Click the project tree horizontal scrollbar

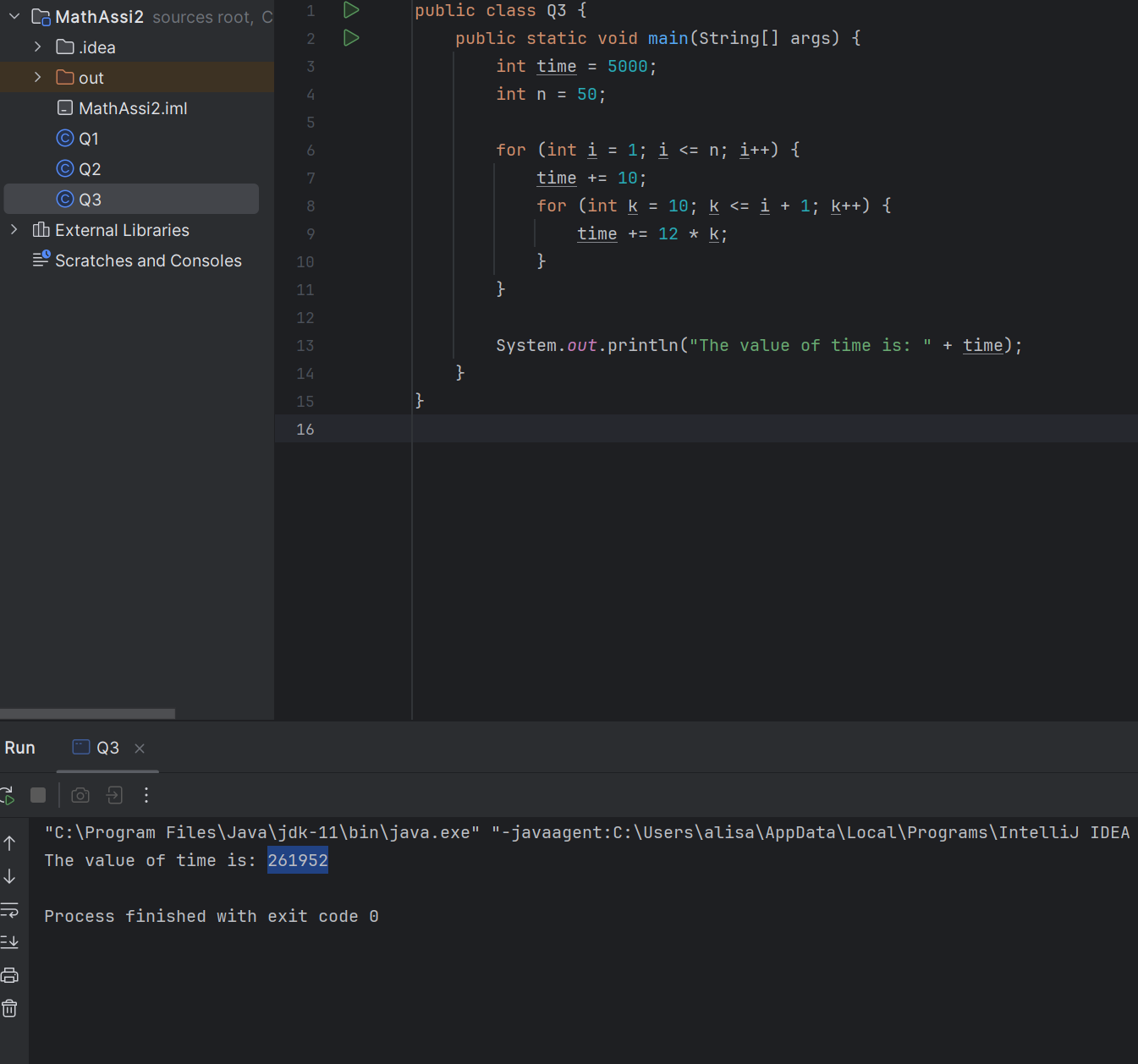(x=87, y=714)
